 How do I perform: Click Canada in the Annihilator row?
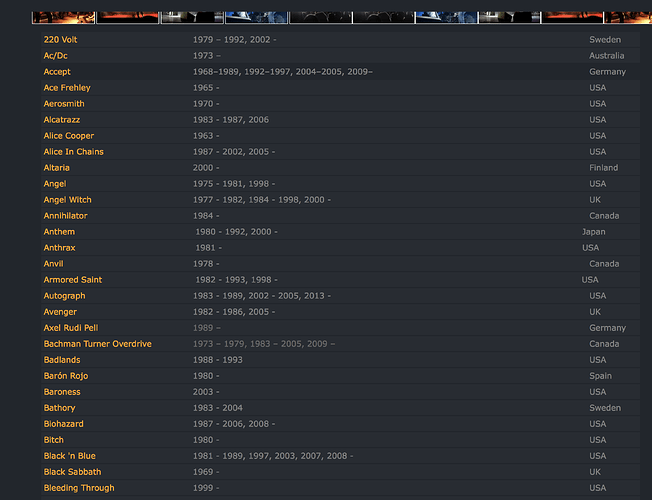click(604, 216)
